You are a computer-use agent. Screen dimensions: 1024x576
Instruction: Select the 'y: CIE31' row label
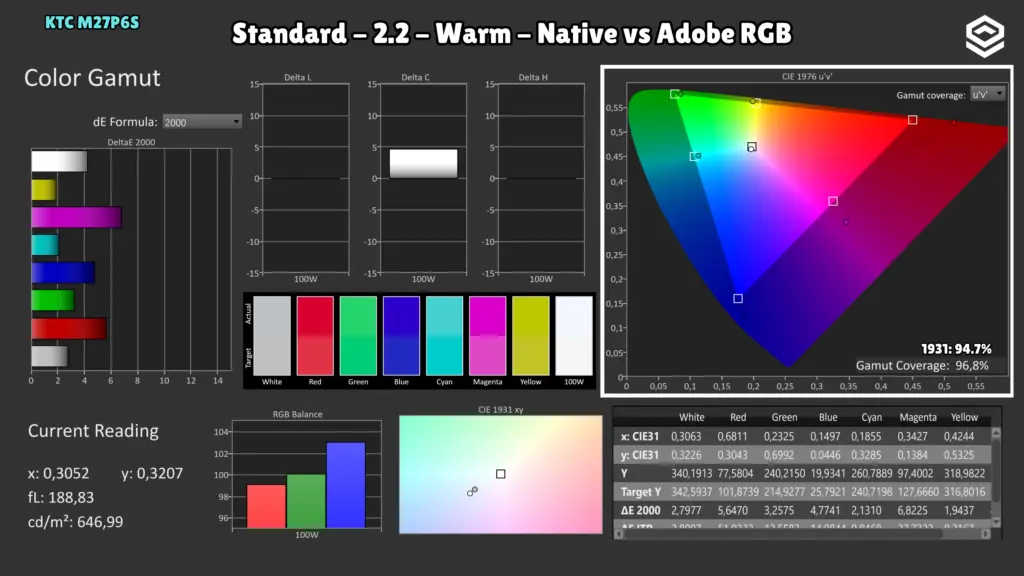[639, 455]
